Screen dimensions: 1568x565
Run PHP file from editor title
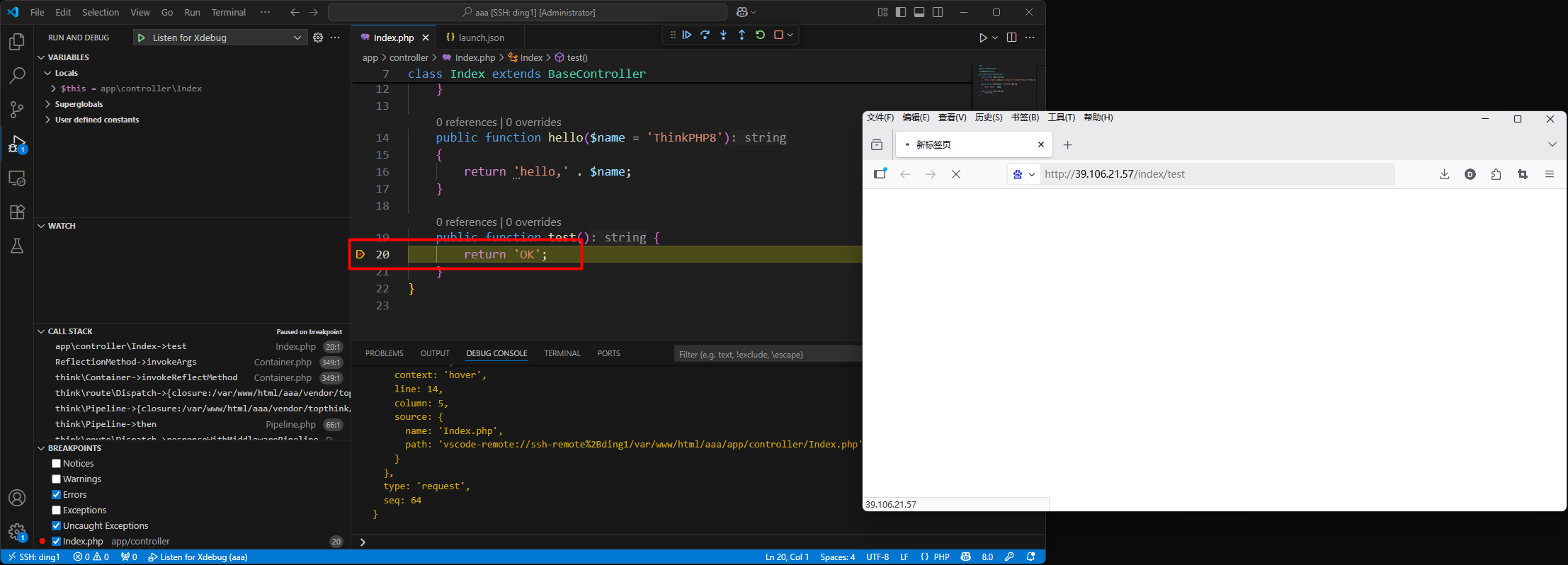(983, 38)
